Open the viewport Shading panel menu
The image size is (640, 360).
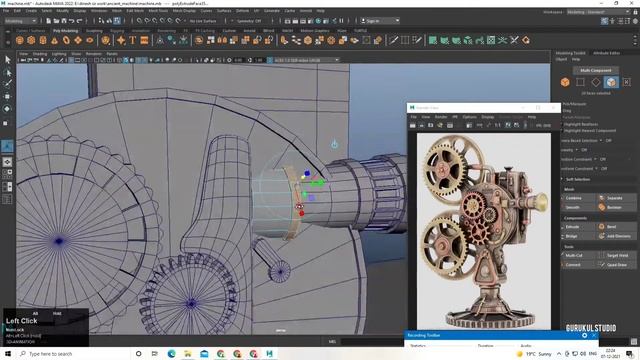click(x=40, y=54)
